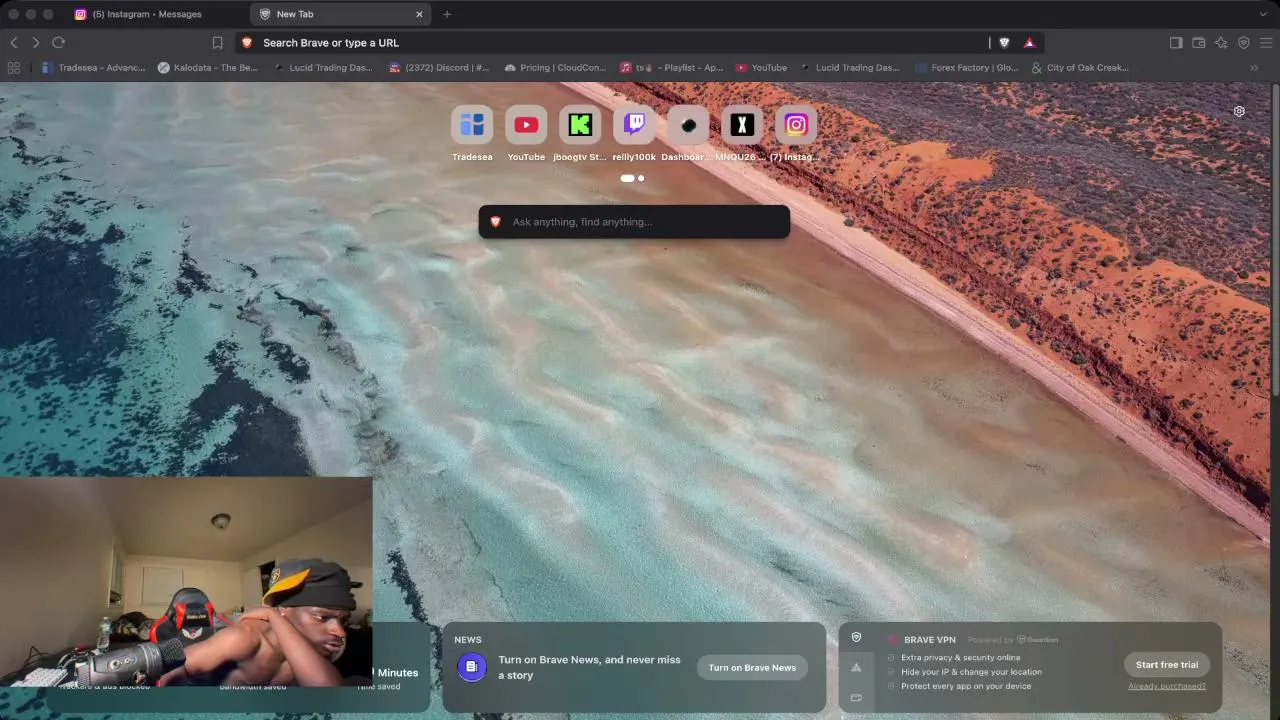
Task: Reload the current page
Action: tap(58, 42)
